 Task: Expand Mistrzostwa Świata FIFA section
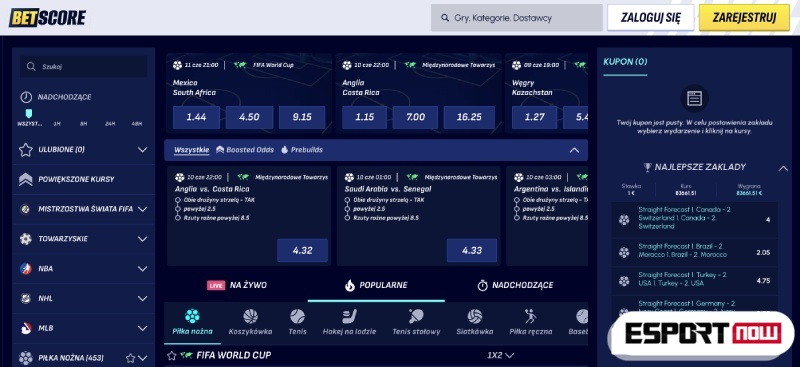(x=142, y=209)
